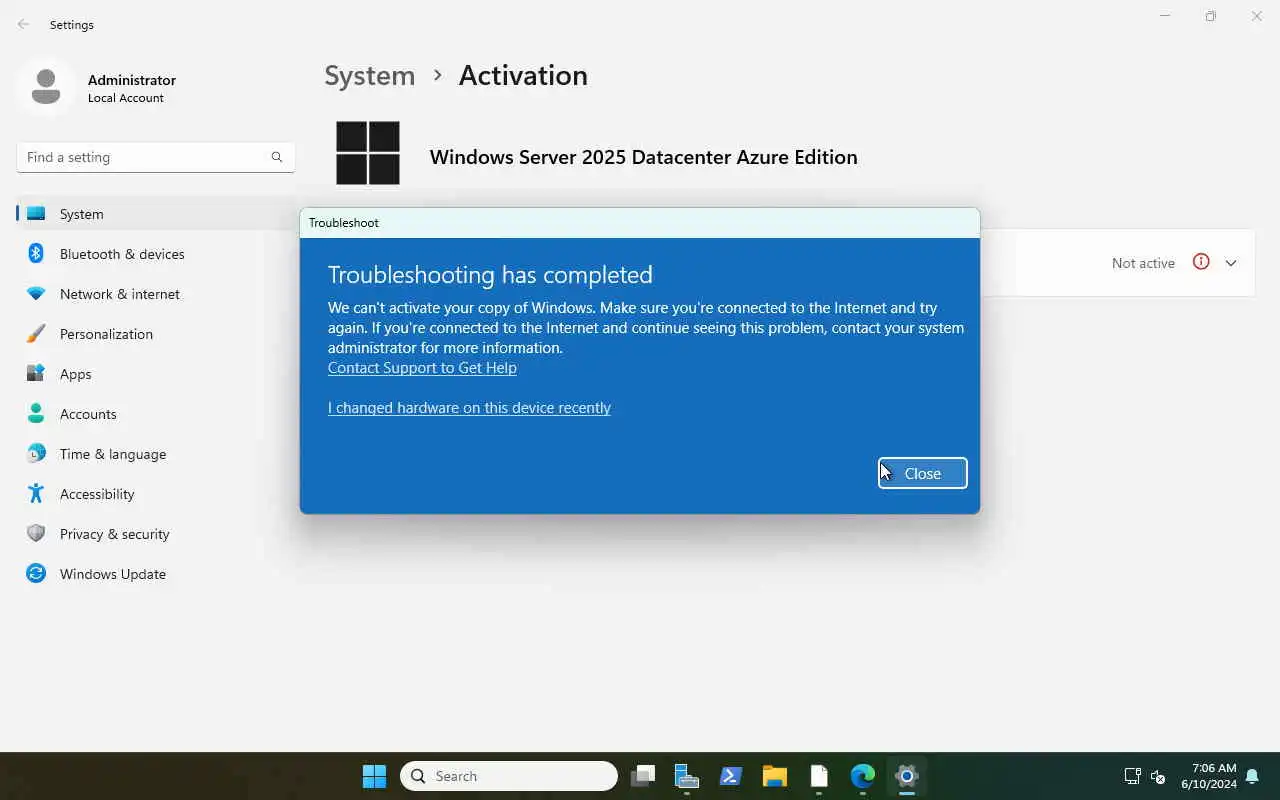Open Privacy & security settings
Screen dimensions: 1280x800
click(x=155, y=534)
